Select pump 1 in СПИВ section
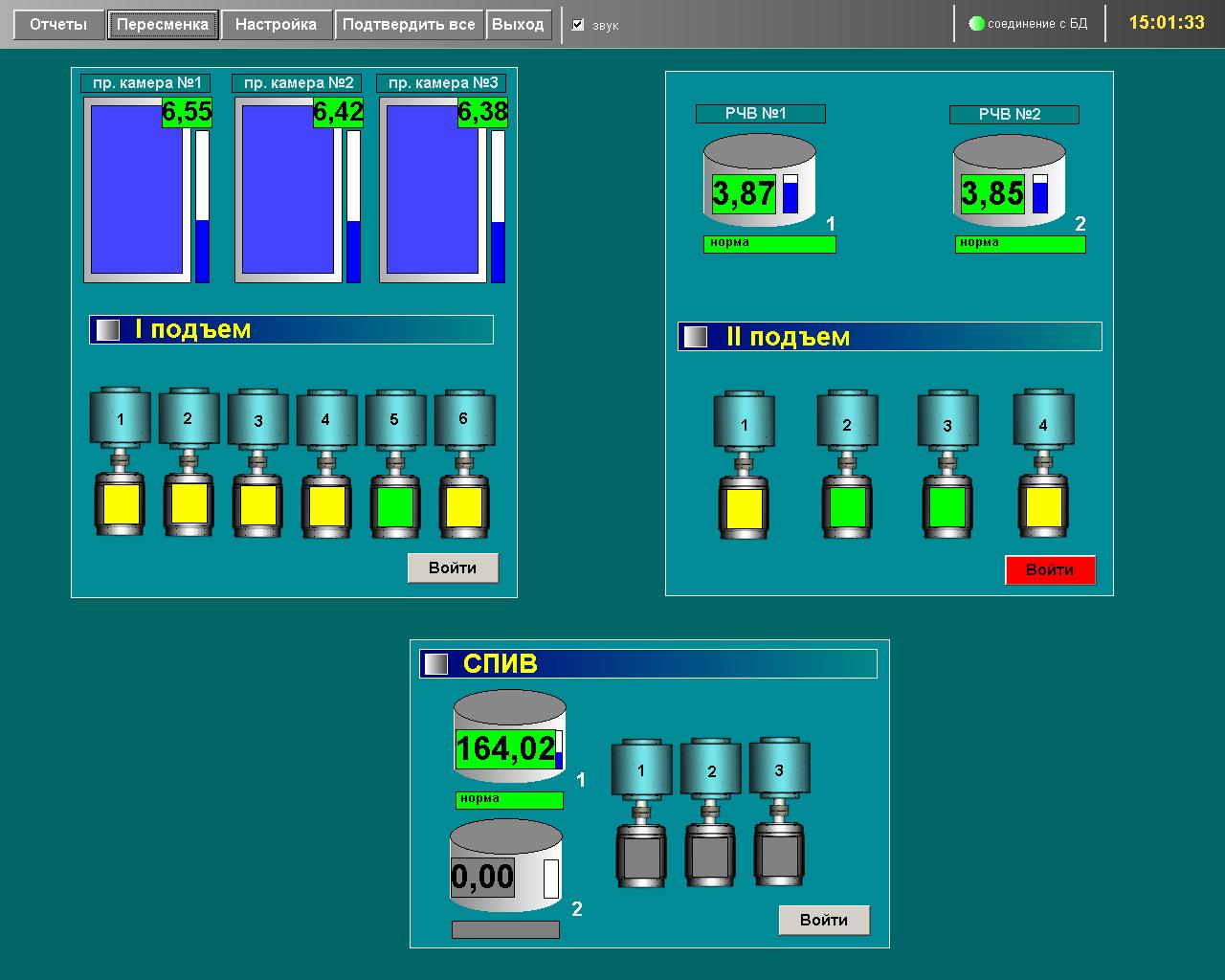Viewport: 1225px width, 980px height. (641, 813)
